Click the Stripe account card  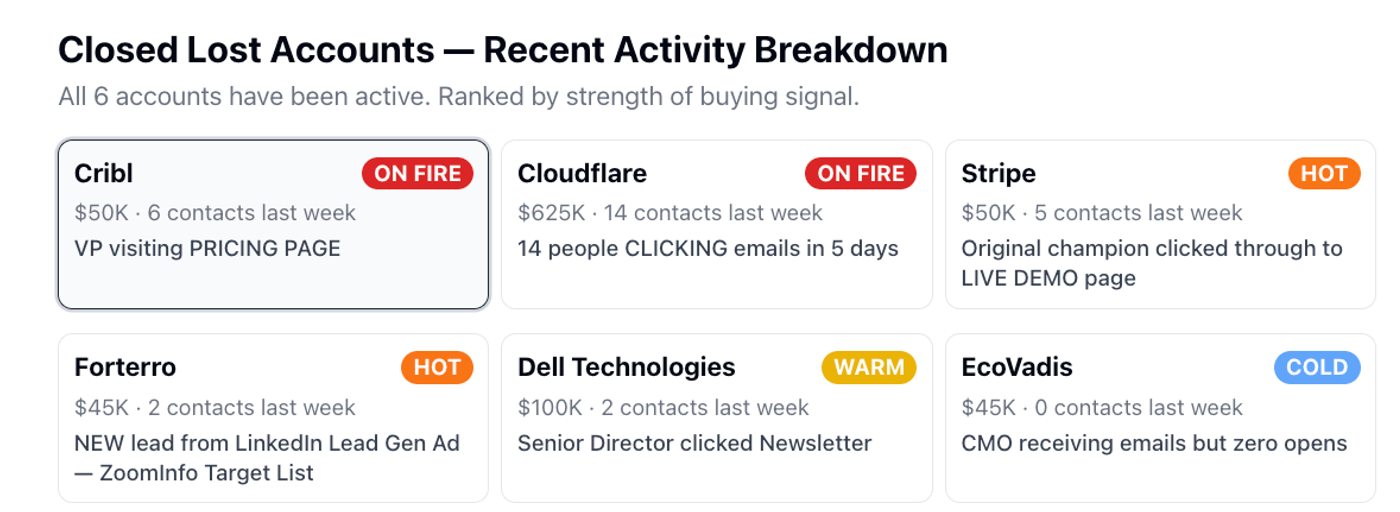(1160, 224)
